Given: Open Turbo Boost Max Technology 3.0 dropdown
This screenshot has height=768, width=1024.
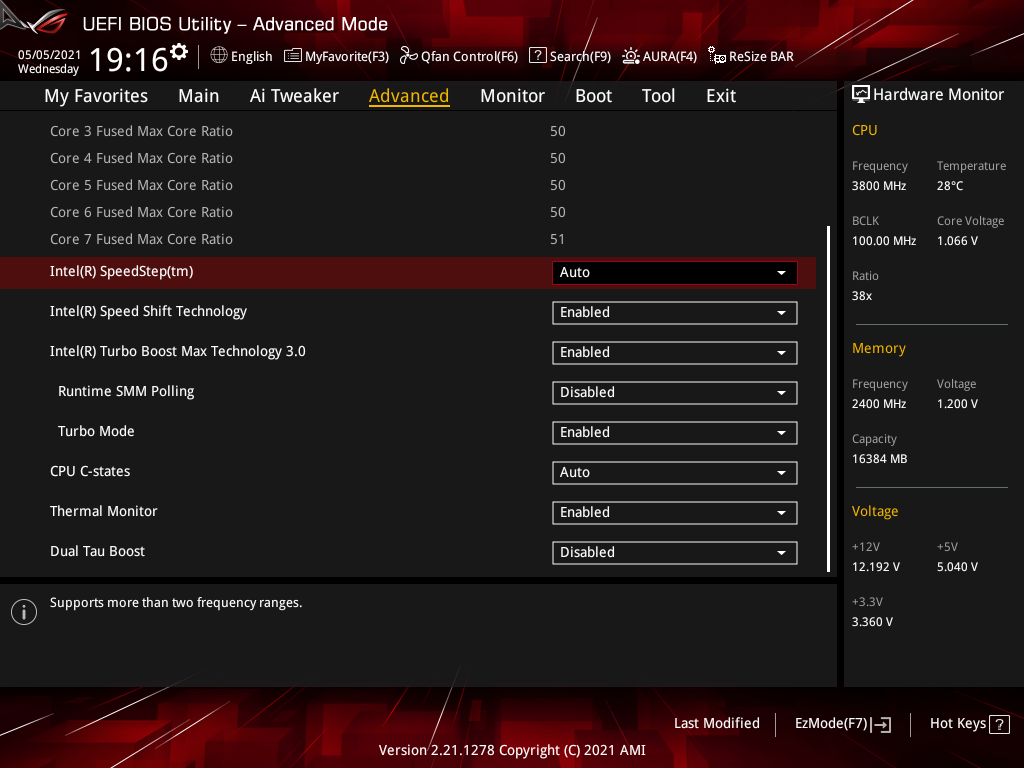Looking at the screenshot, I should pyautogui.click(x=675, y=353).
